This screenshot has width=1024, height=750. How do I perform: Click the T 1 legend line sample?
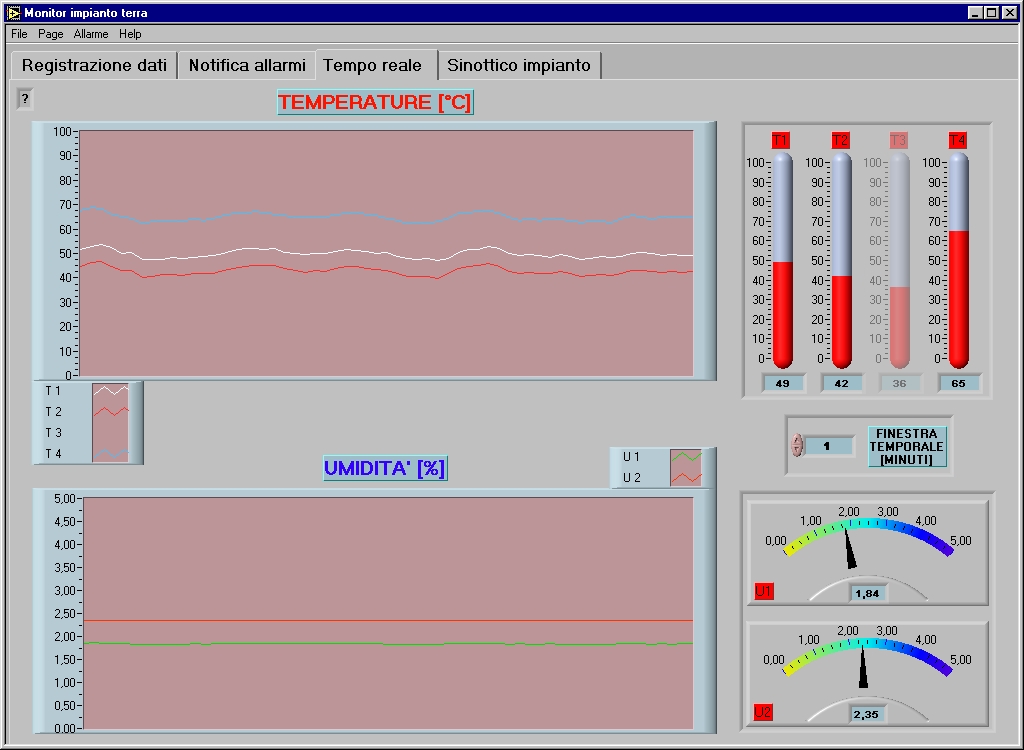(x=110, y=391)
